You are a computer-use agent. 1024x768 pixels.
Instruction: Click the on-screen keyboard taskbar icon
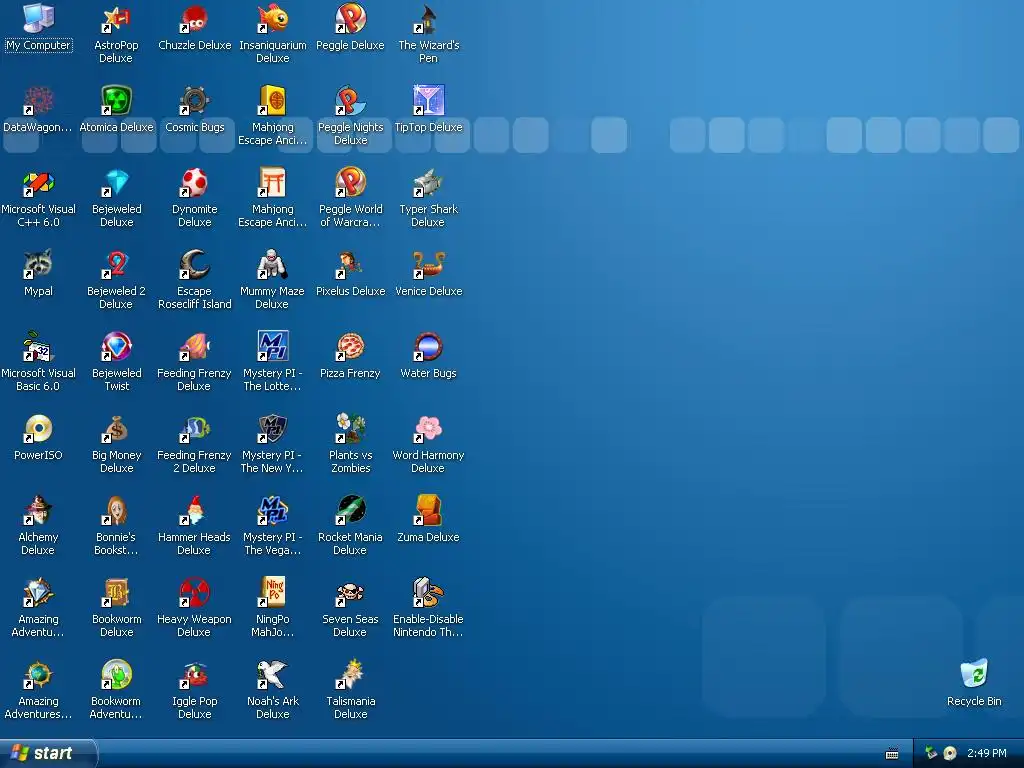pos(892,754)
